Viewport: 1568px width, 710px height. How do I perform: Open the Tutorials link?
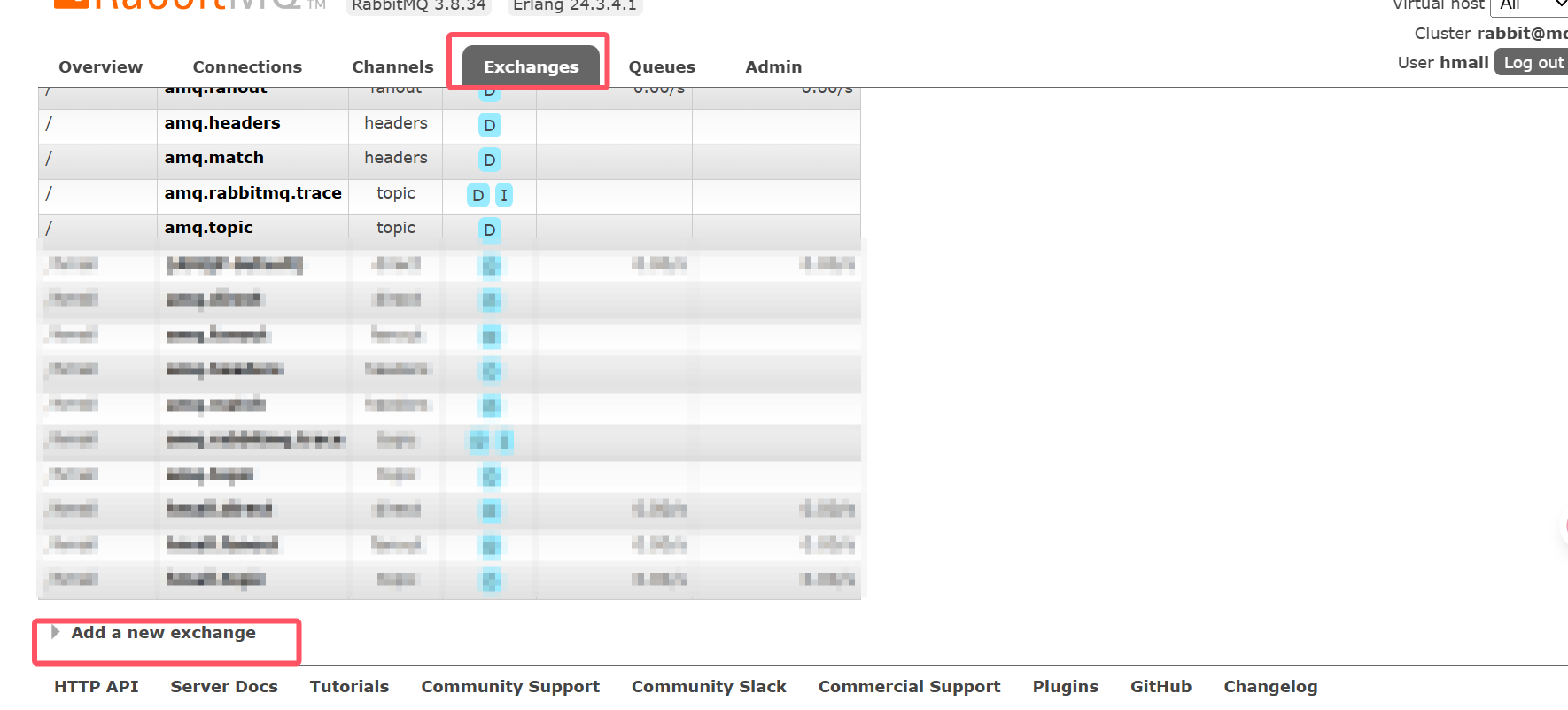coord(349,687)
